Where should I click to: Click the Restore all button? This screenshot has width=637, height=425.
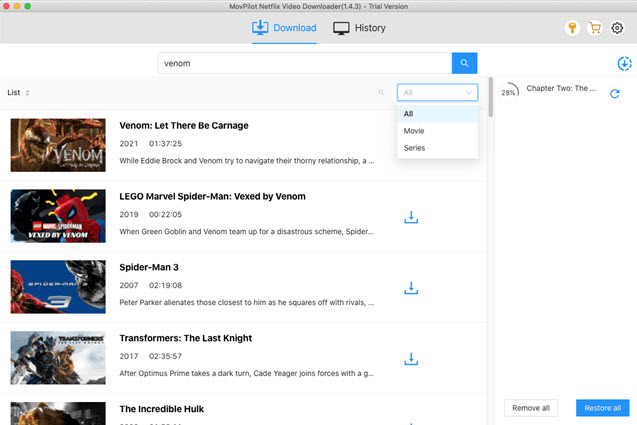coord(602,408)
